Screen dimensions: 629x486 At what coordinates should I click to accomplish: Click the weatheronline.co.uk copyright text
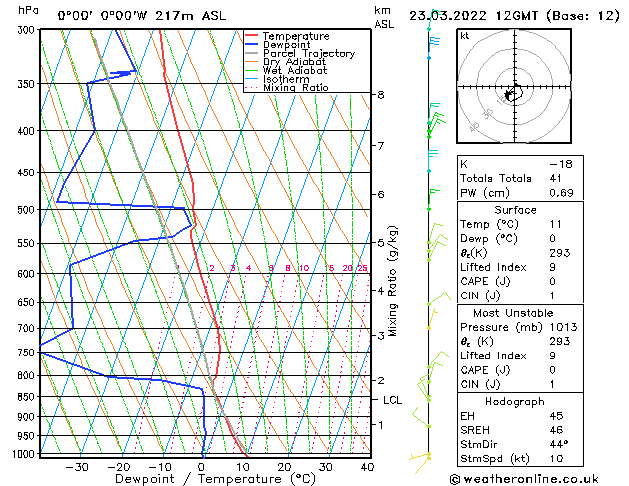(x=524, y=479)
